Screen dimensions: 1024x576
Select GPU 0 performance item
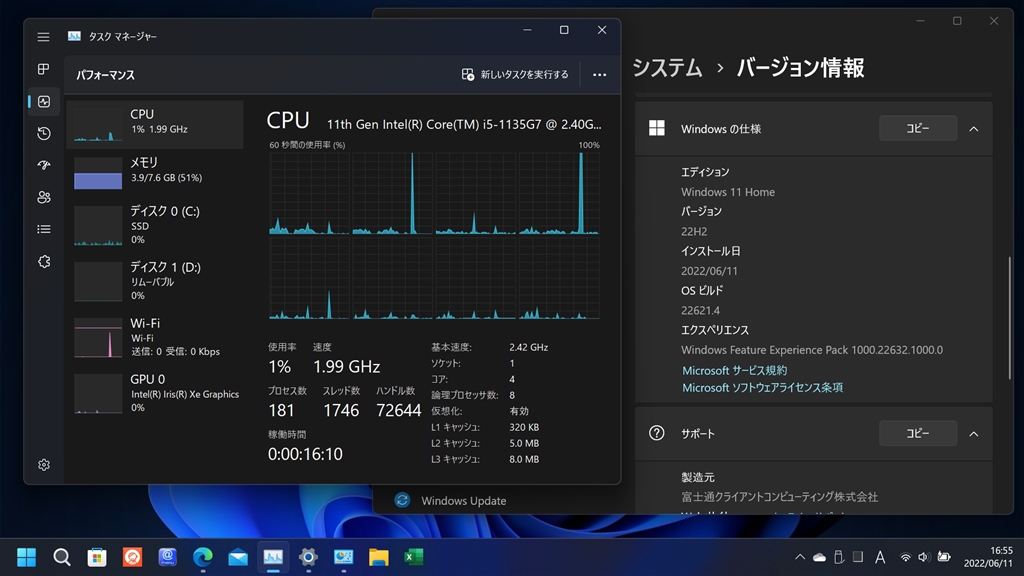155,393
